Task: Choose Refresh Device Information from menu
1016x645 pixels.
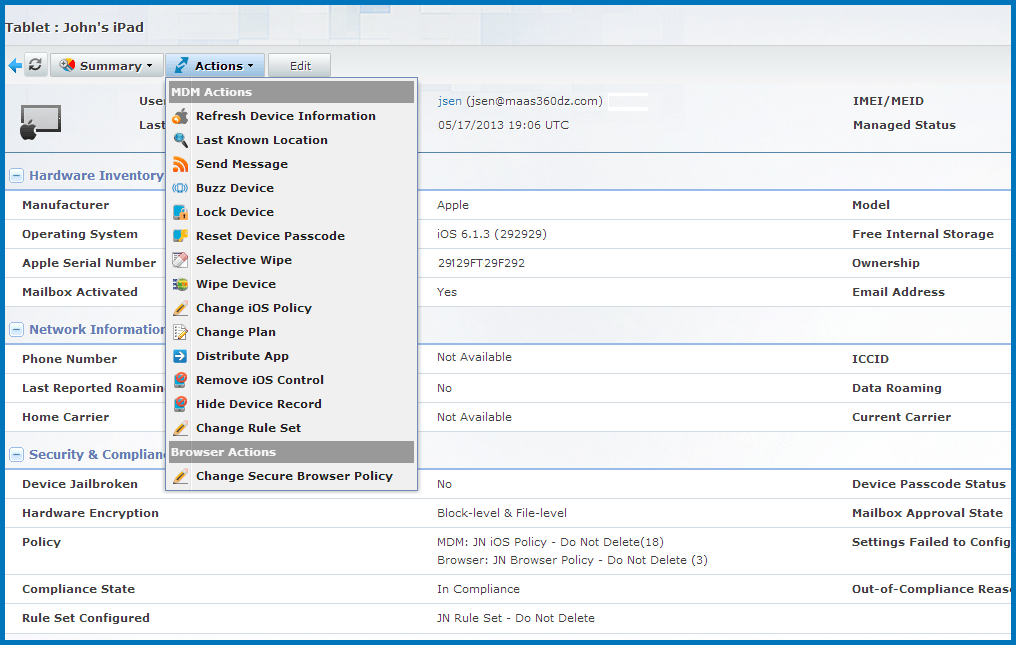Action: (x=292, y=116)
